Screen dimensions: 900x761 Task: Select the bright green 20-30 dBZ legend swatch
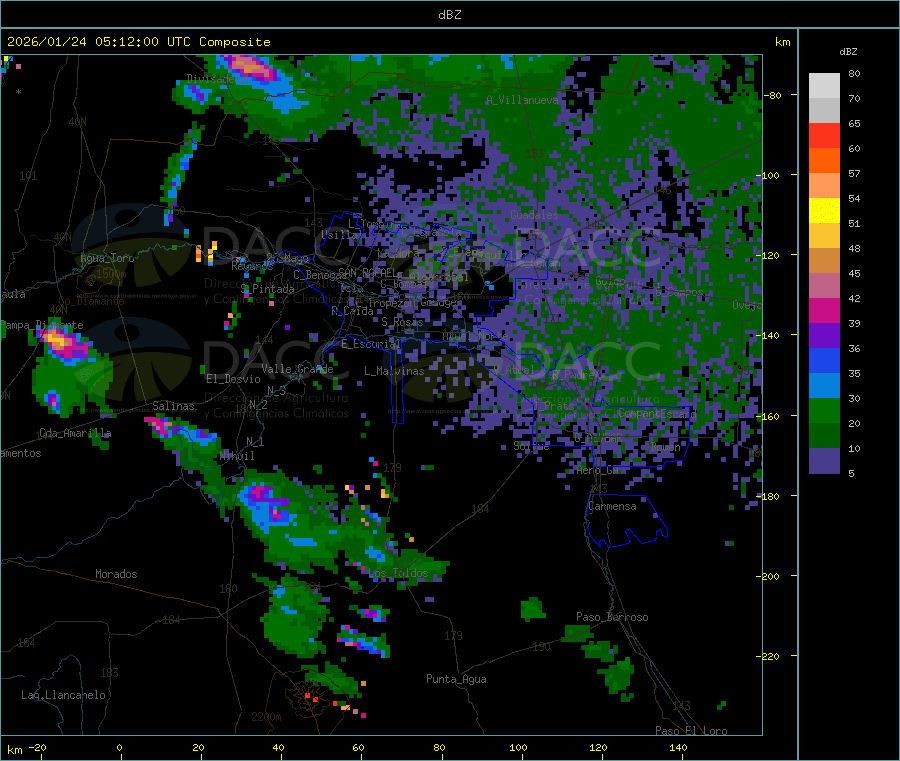[x=824, y=411]
